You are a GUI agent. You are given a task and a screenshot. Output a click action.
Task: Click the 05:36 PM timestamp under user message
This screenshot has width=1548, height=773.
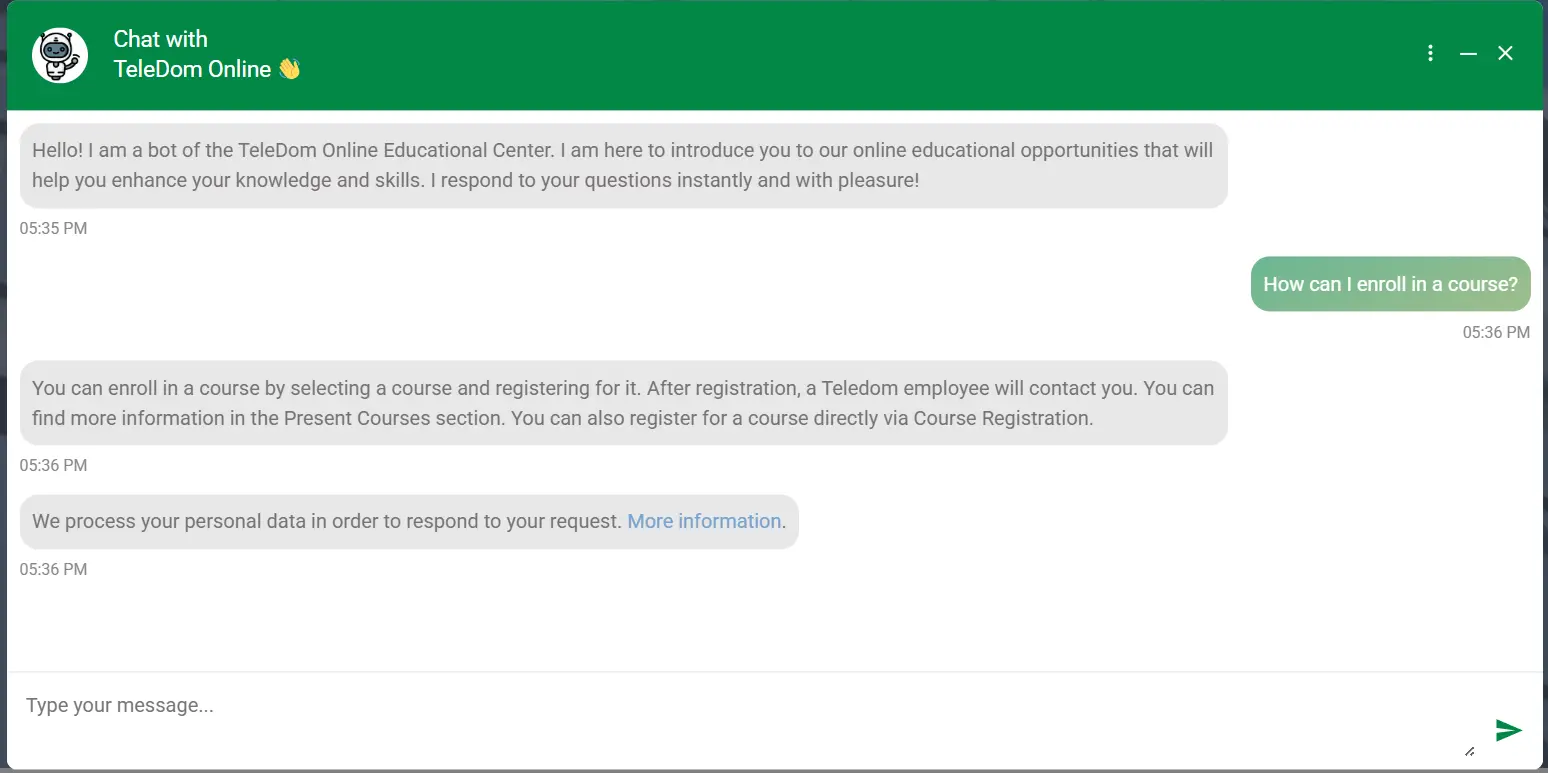1496,332
